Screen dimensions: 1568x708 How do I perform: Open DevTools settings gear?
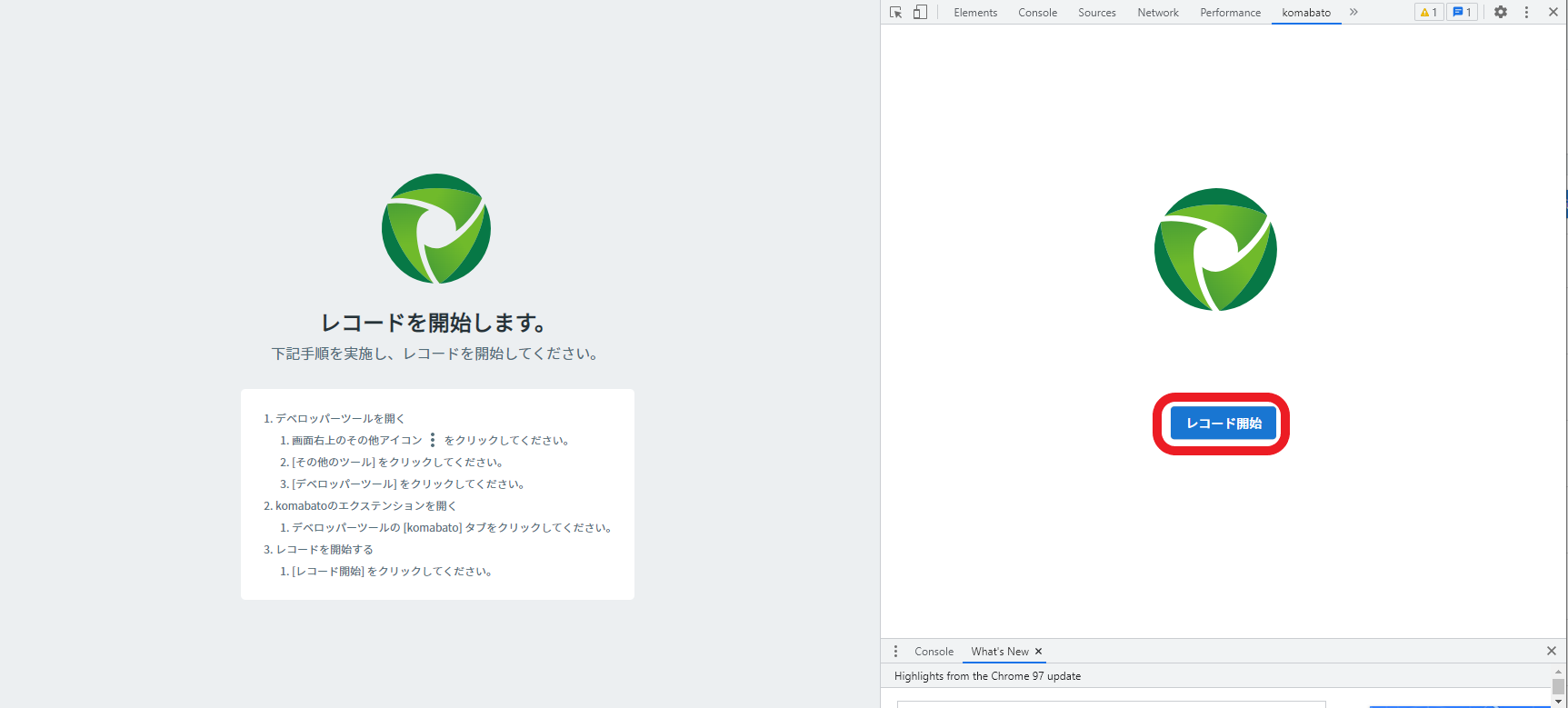pos(1501,12)
